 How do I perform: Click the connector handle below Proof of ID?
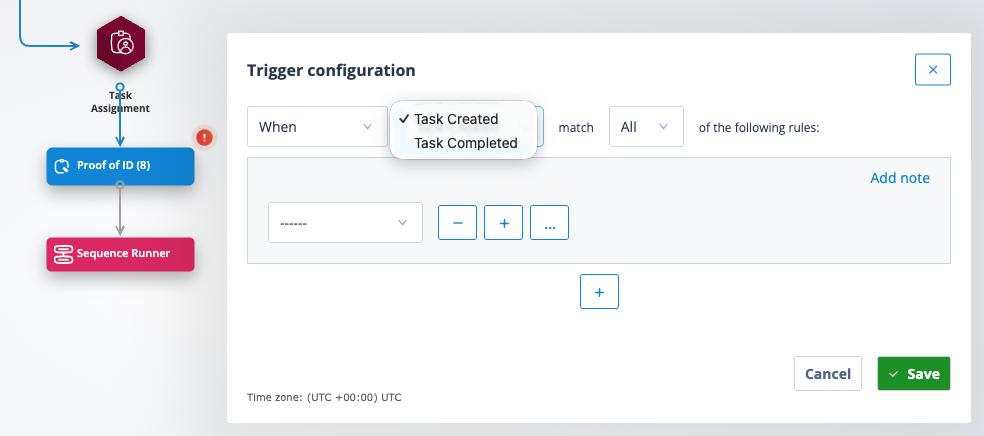tap(120, 184)
